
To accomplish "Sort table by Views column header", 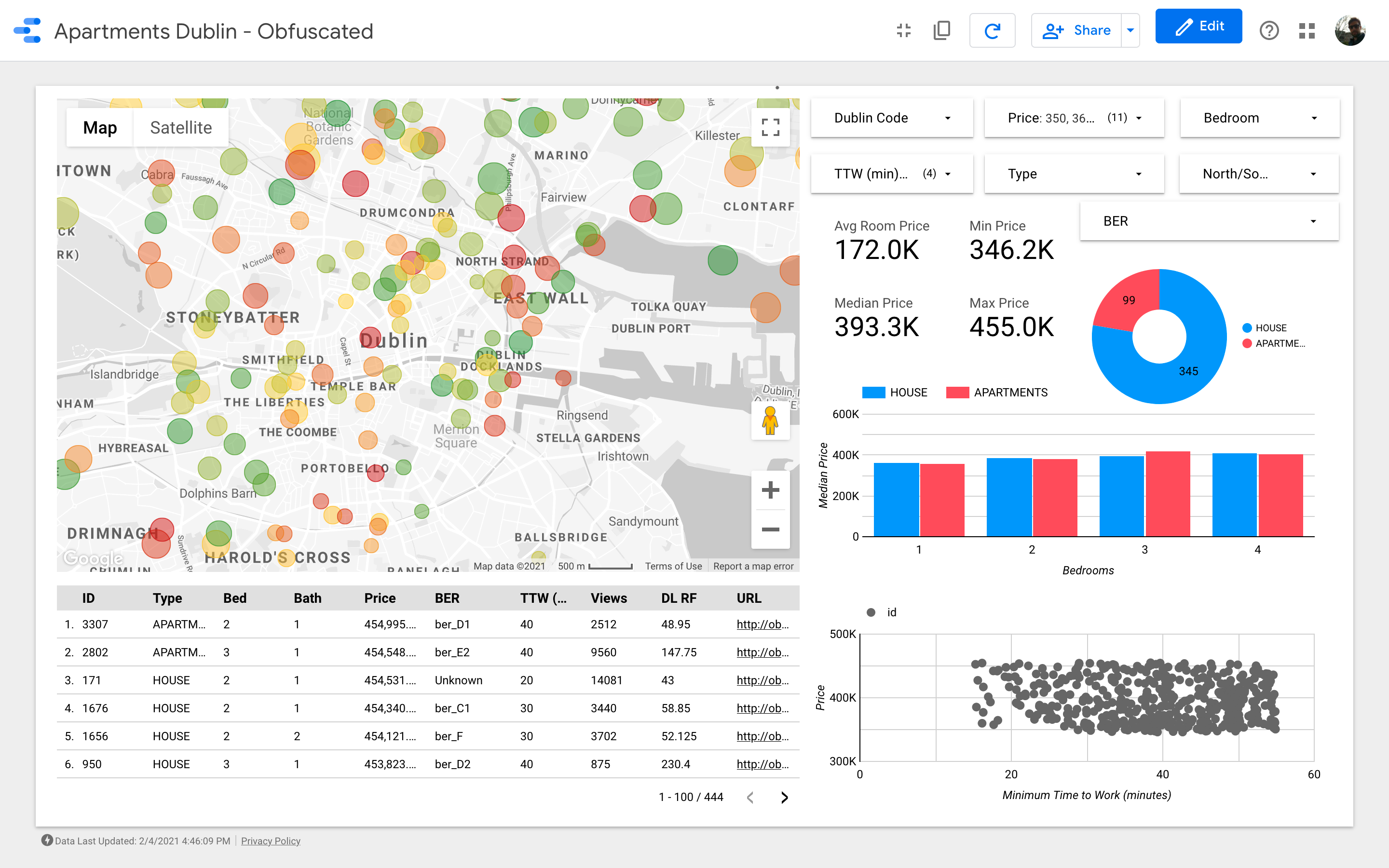I will pos(608,598).
